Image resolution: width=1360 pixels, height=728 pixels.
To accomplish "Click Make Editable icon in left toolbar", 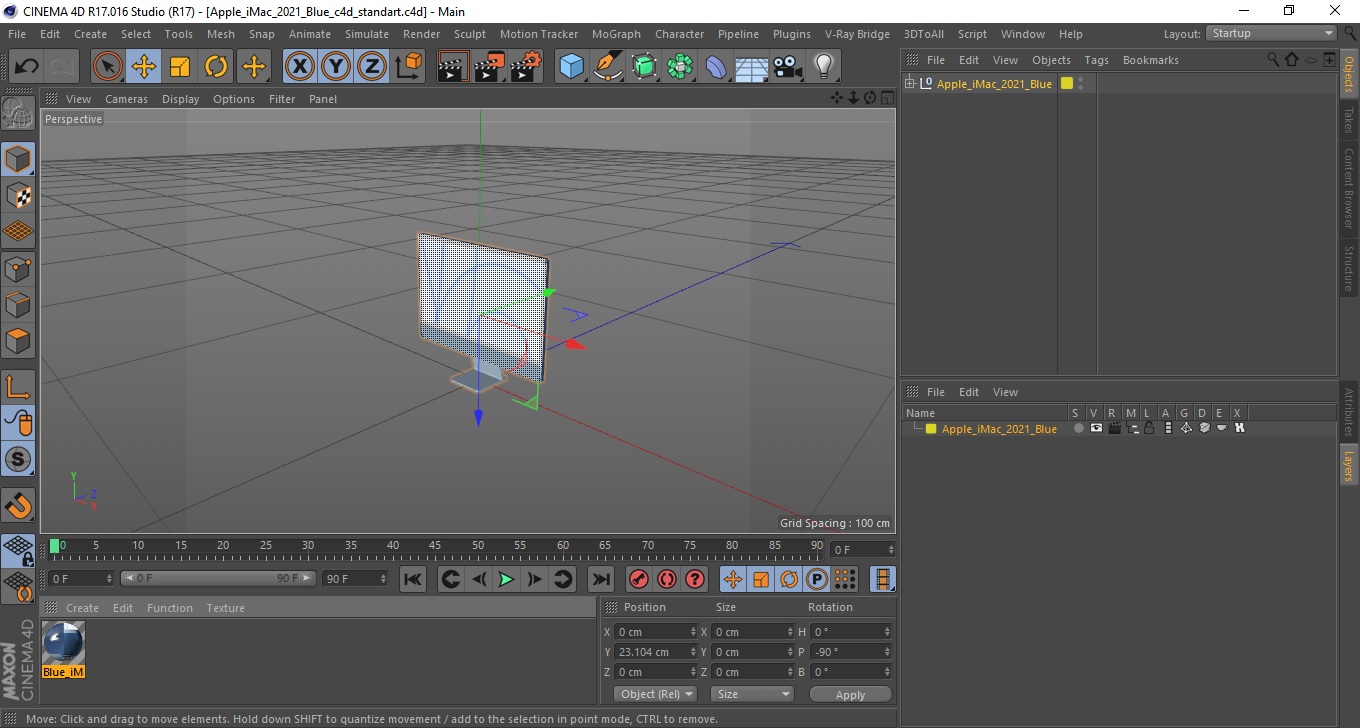I will coord(18,113).
